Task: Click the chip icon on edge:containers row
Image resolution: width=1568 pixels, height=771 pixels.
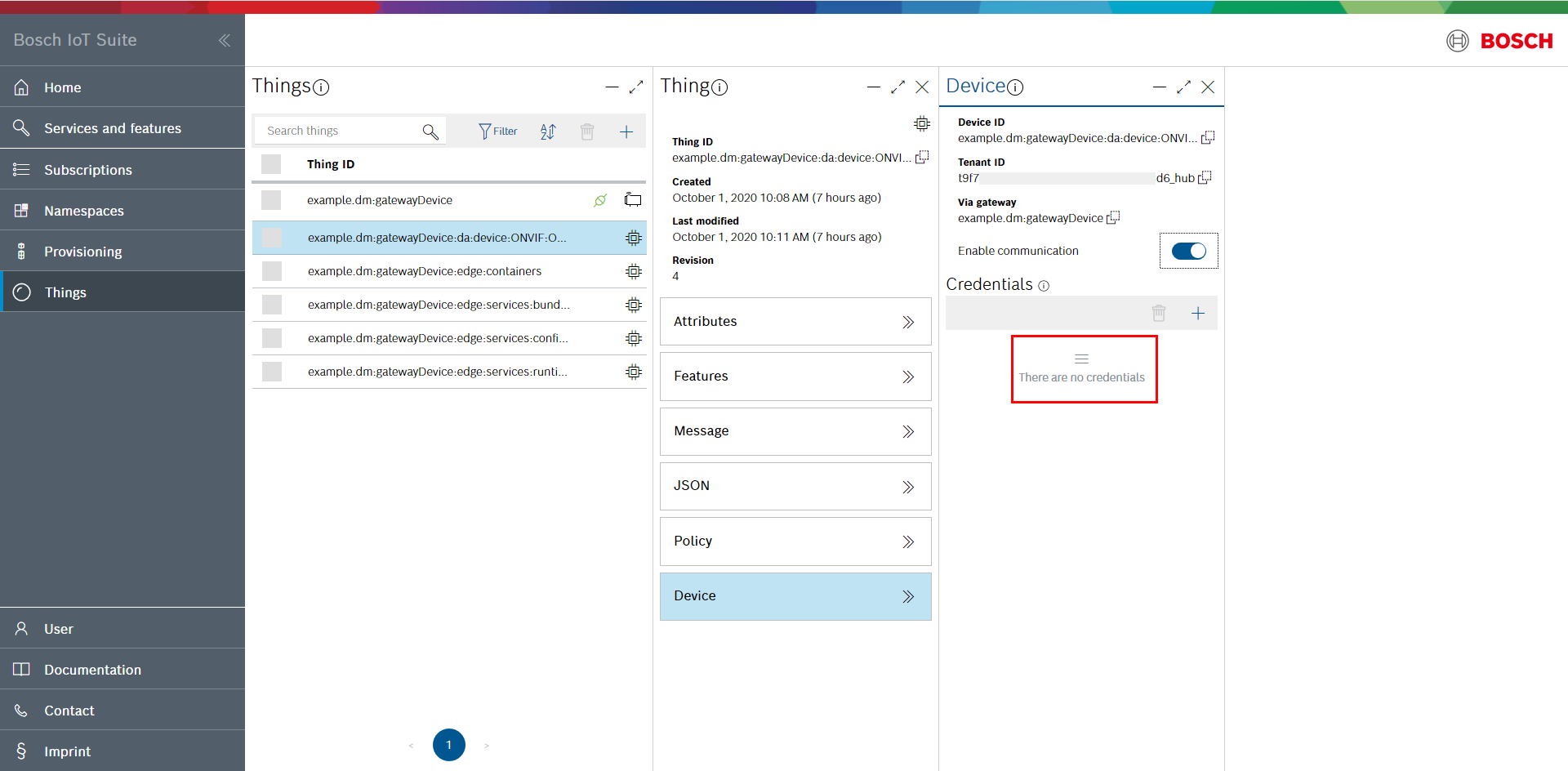Action: coord(634,271)
